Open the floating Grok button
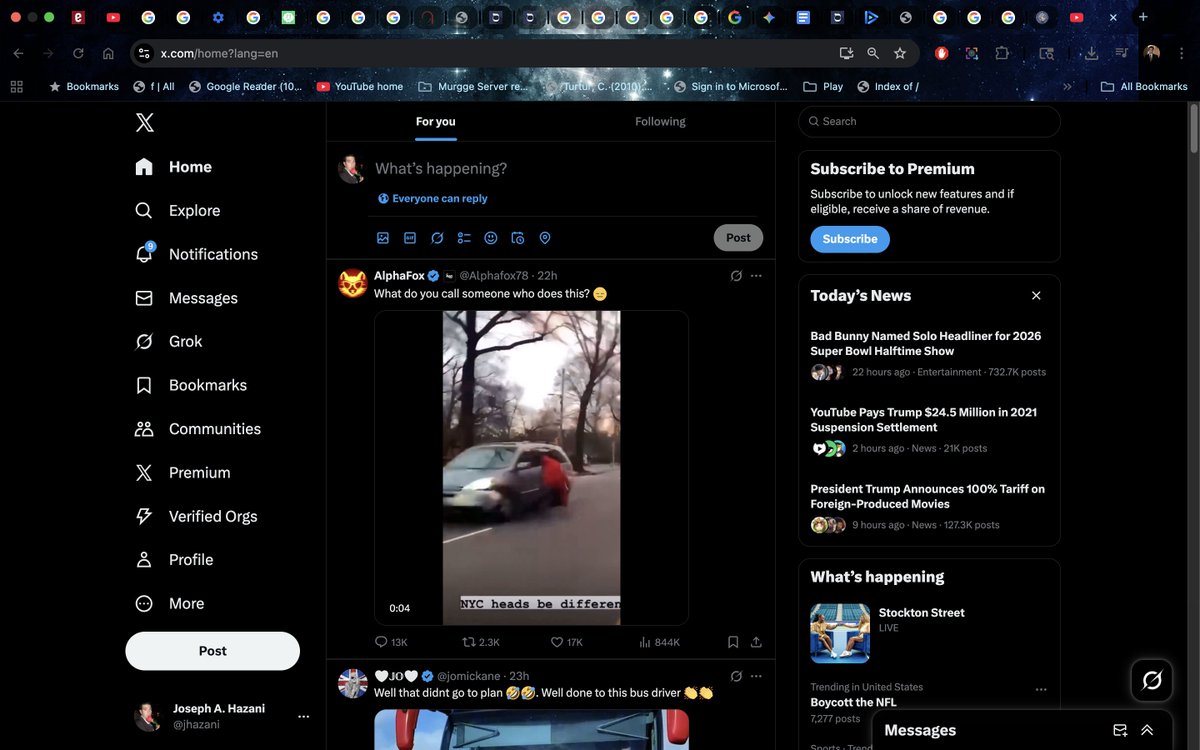1200x750 pixels. click(x=1151, y=681)
